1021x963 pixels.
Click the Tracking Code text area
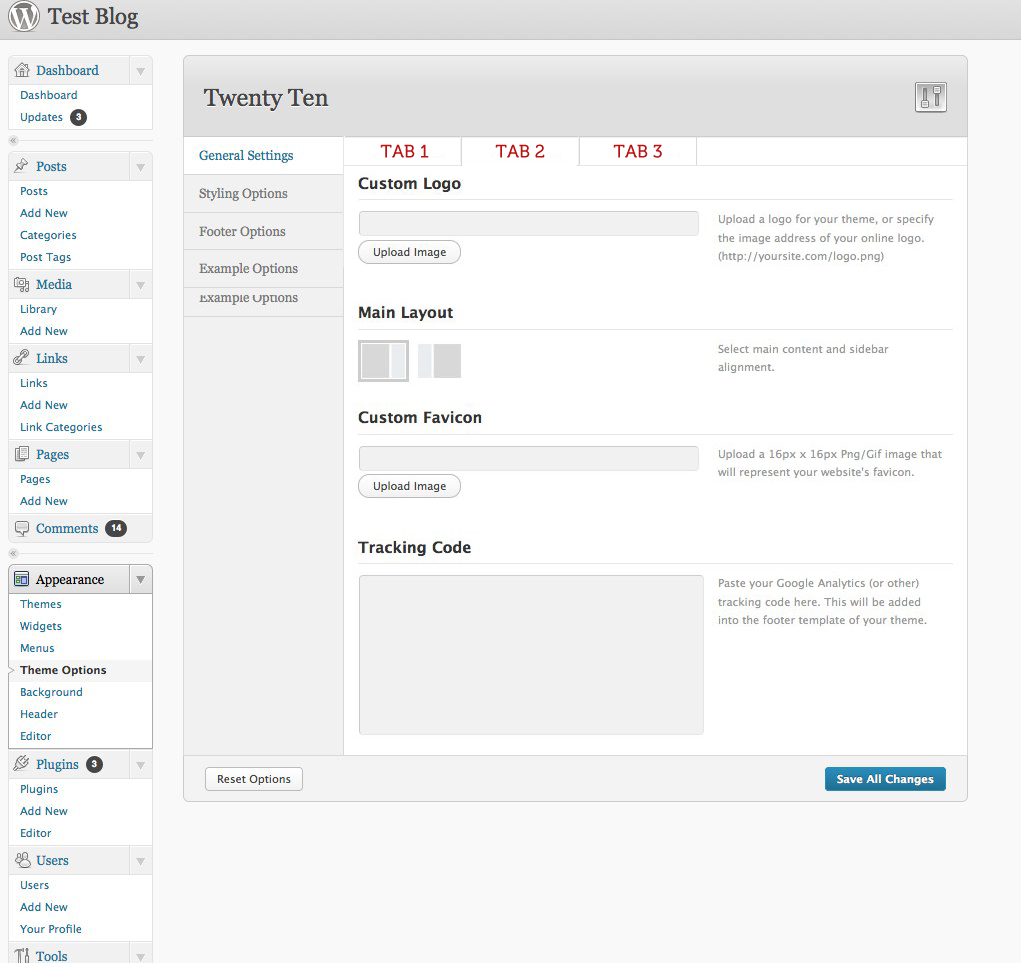click(531, 654)
